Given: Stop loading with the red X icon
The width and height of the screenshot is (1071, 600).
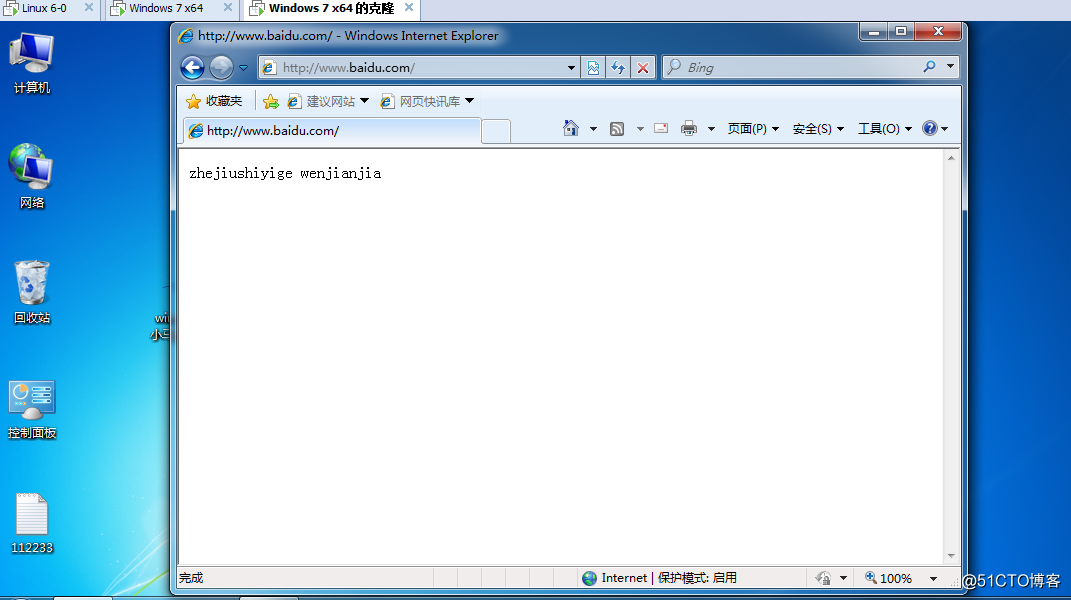Looking at the screenshot, I should coord(643,68).
